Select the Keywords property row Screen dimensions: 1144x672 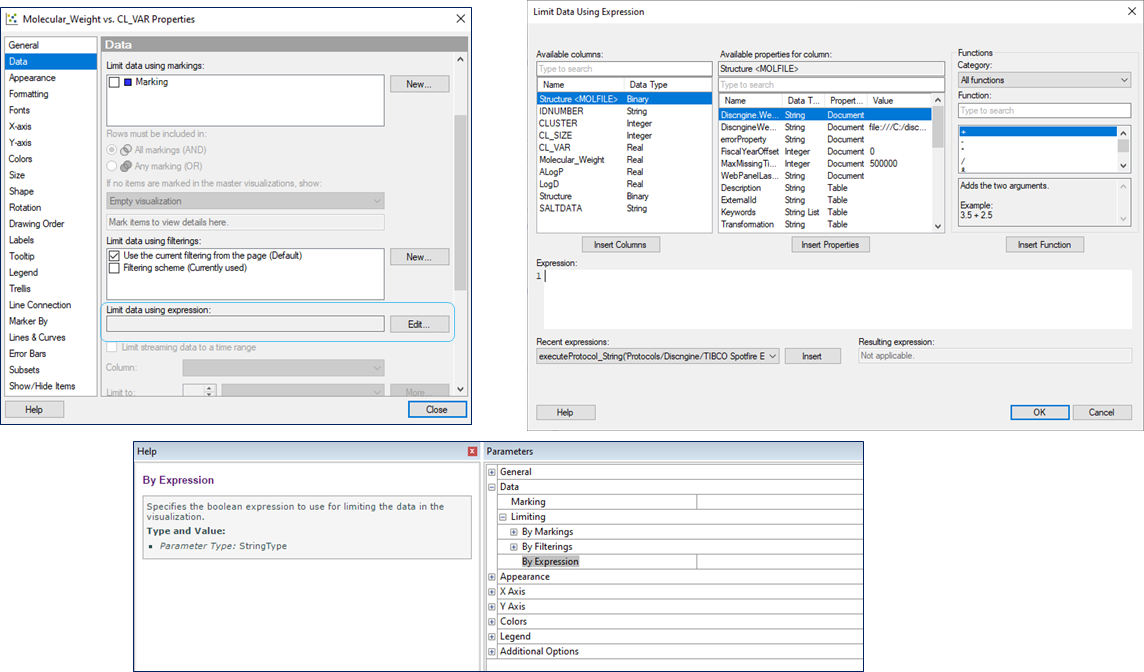pos(825,212)
